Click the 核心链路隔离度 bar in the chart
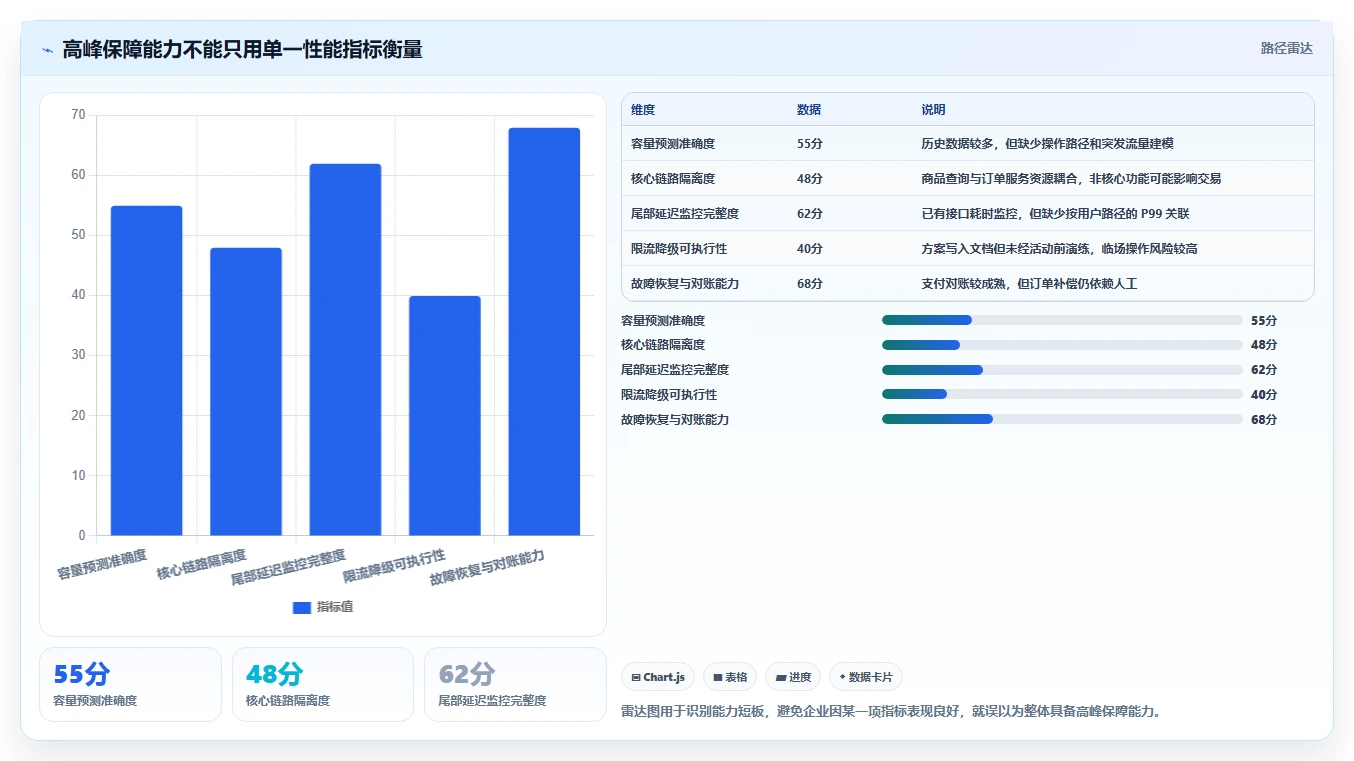Screen dimensions: 1354x761 (246, 392)
